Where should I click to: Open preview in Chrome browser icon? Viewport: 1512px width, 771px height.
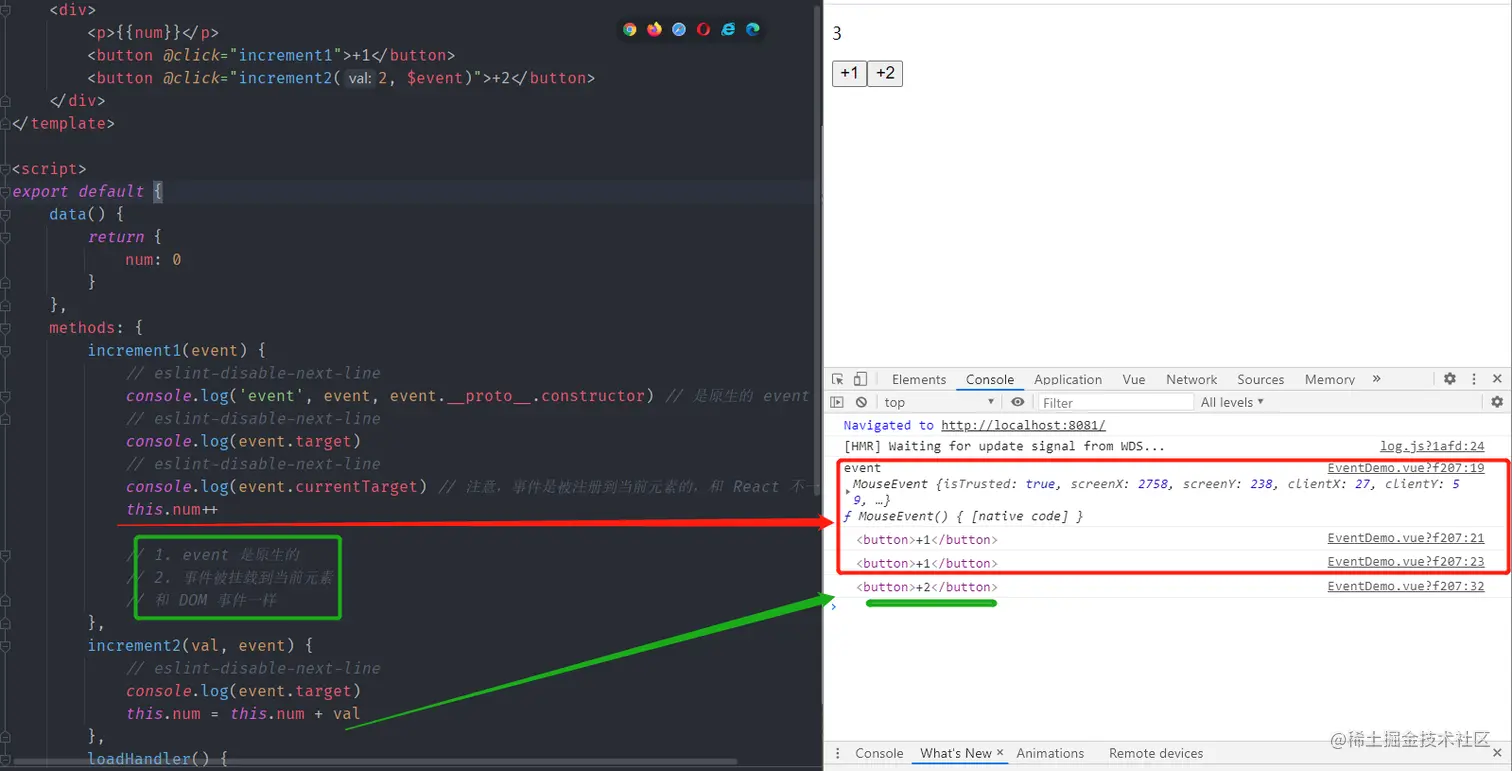[630, 29]
